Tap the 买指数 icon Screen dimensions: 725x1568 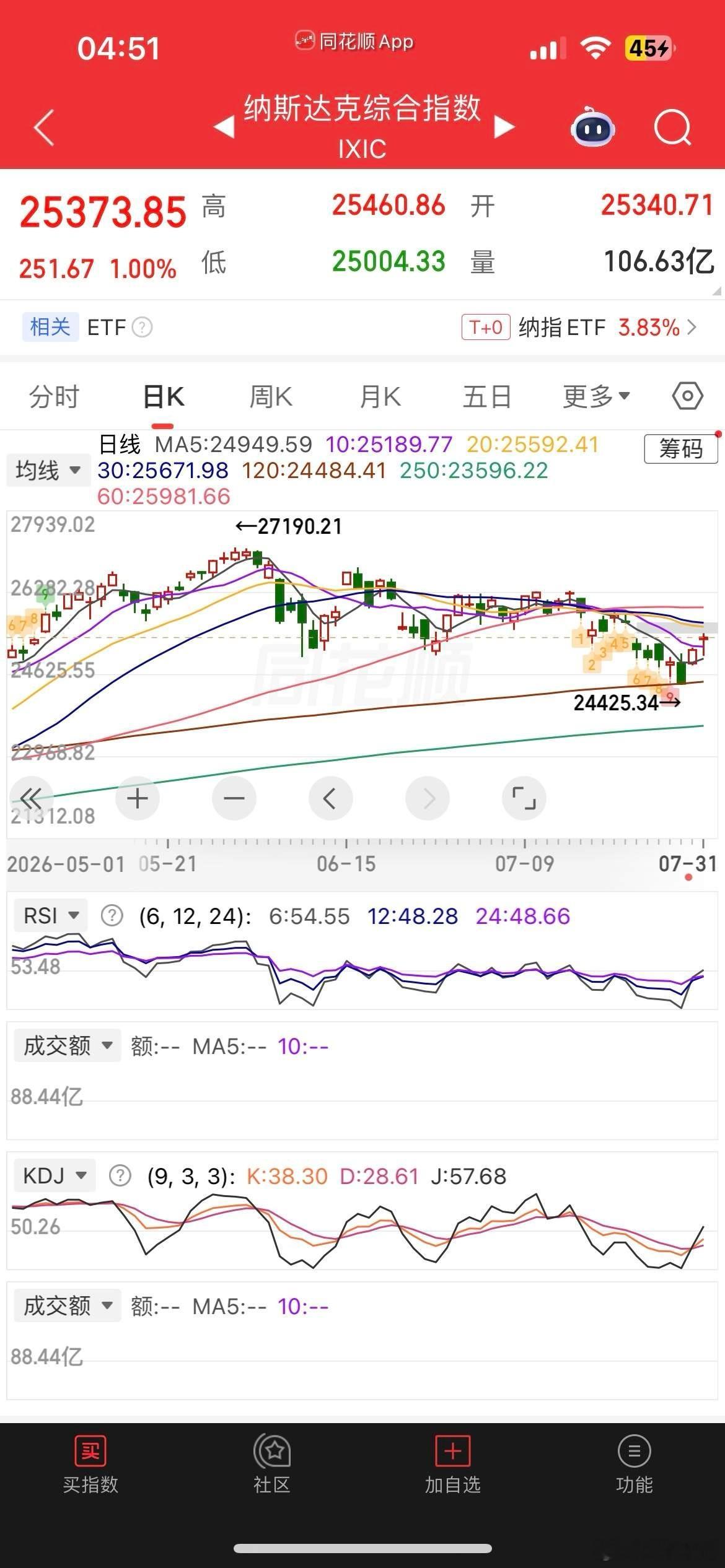pos(90,1451)
